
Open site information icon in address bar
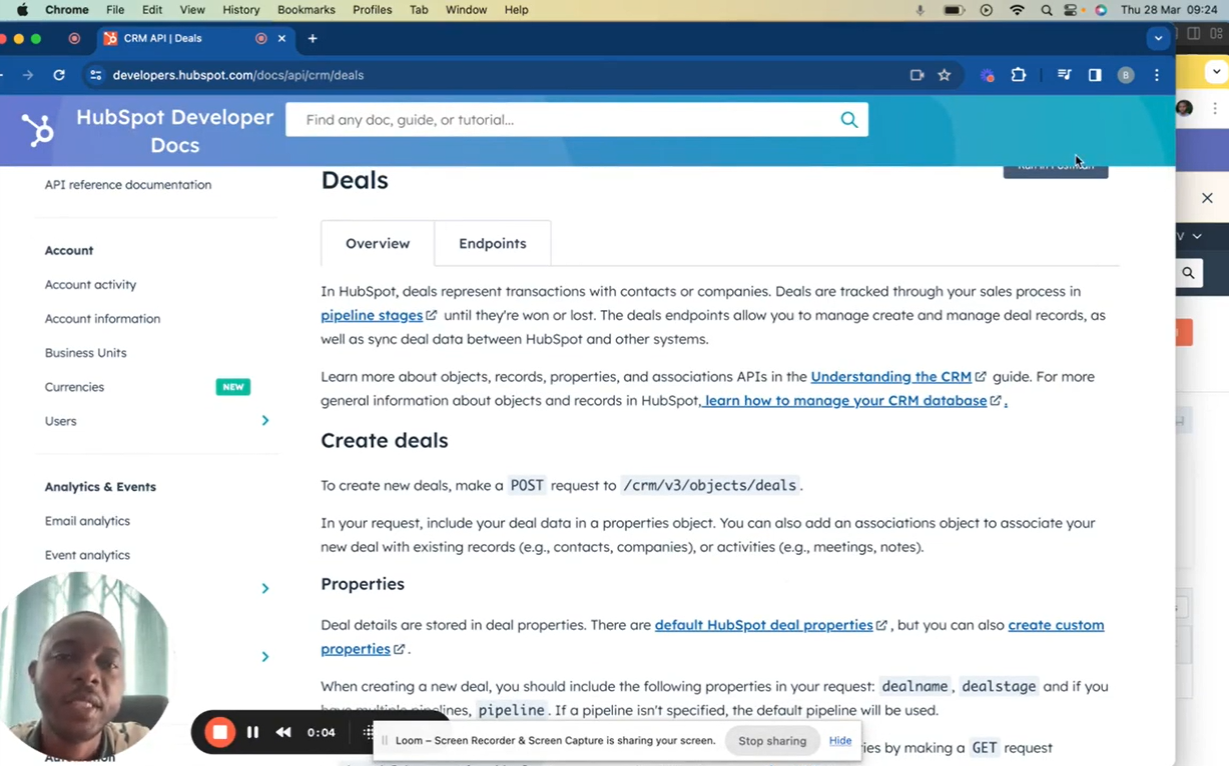(x=96, y=75)
